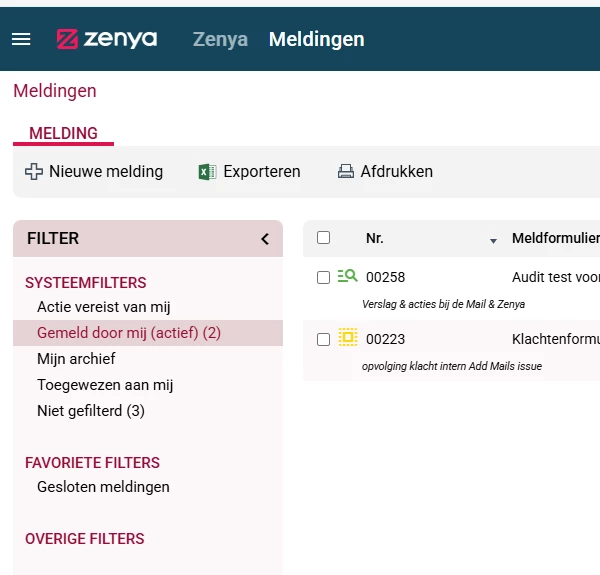The width and height of the screenshot is (600, 575).
Task: Check the box for melding 00223
Action: pos(323,339)
